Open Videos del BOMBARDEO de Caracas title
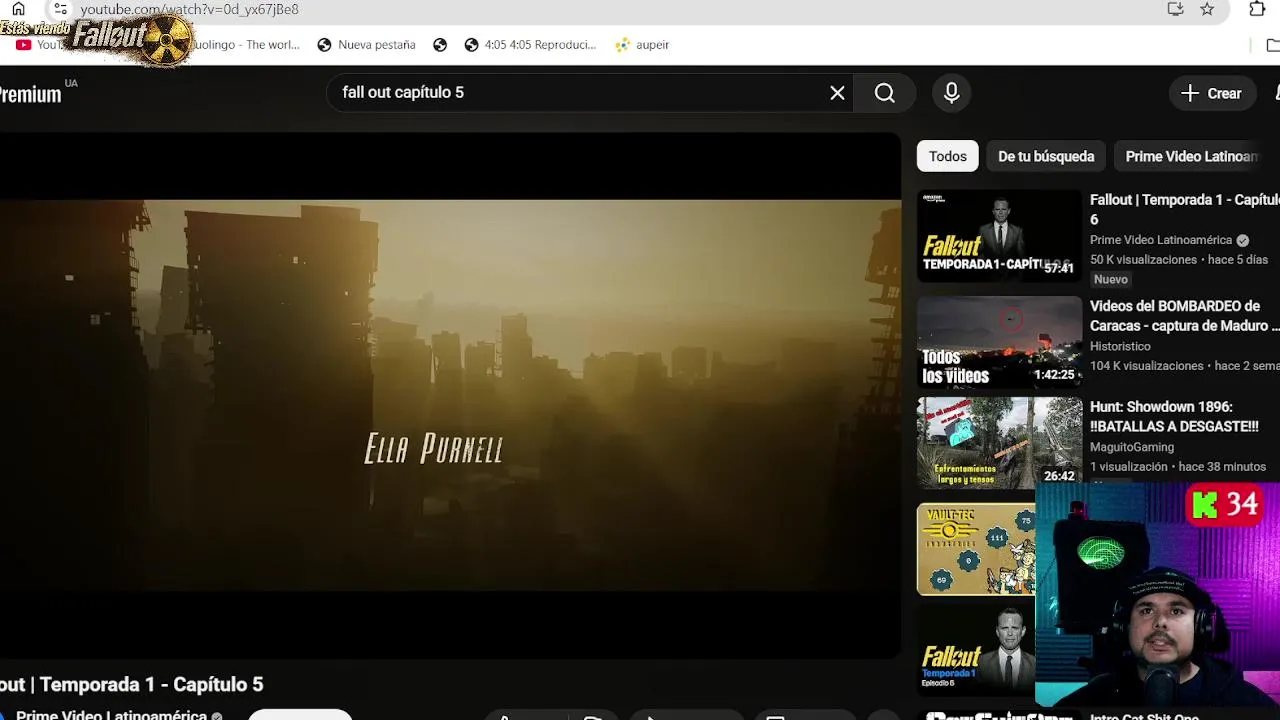Image resolution: width=1280 pixels, height=720 pixels. (x=1184, y=316)
